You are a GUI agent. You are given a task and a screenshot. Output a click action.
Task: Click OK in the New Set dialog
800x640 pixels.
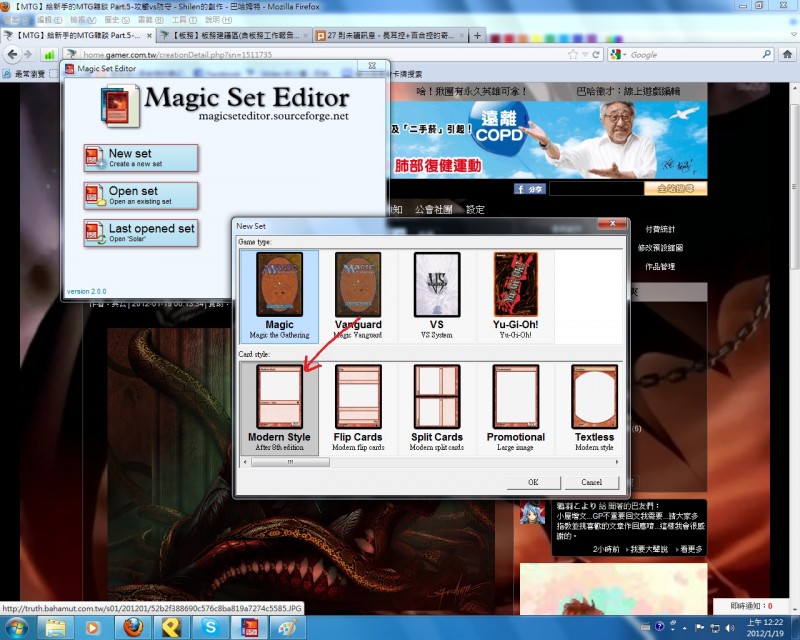point(533,482)
